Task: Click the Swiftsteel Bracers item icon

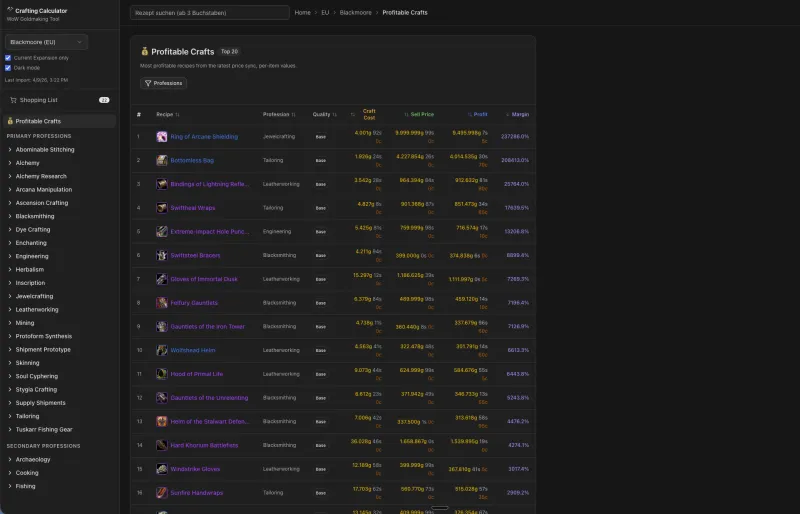Action: point(162,255)
